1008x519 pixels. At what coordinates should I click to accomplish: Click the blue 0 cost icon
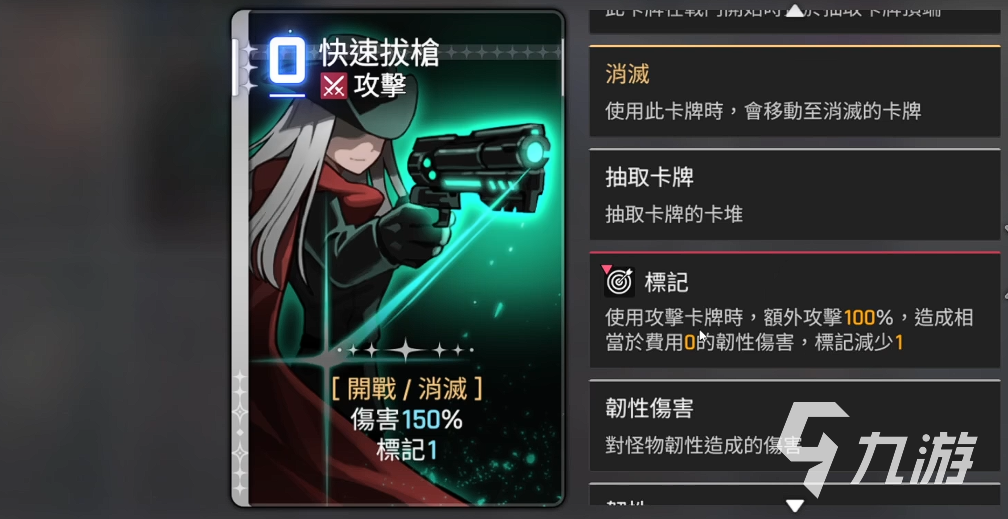point(287,60)
